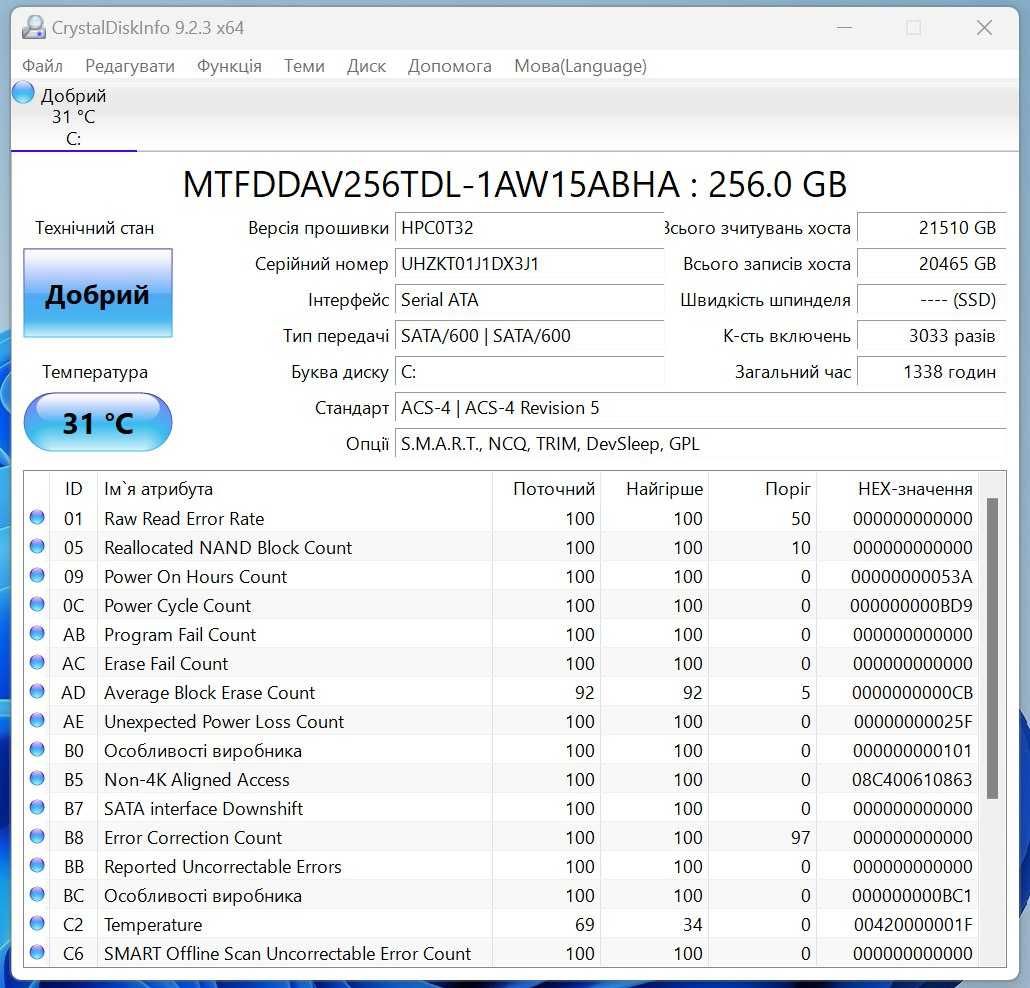Viewport: 1030px width, 988px height.
Task: Click HEX value 08C400610863
Action: [912, 780]
